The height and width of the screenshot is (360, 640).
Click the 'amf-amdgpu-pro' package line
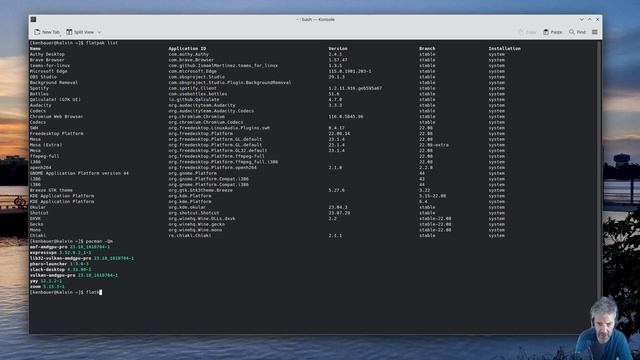pos(70,247)
